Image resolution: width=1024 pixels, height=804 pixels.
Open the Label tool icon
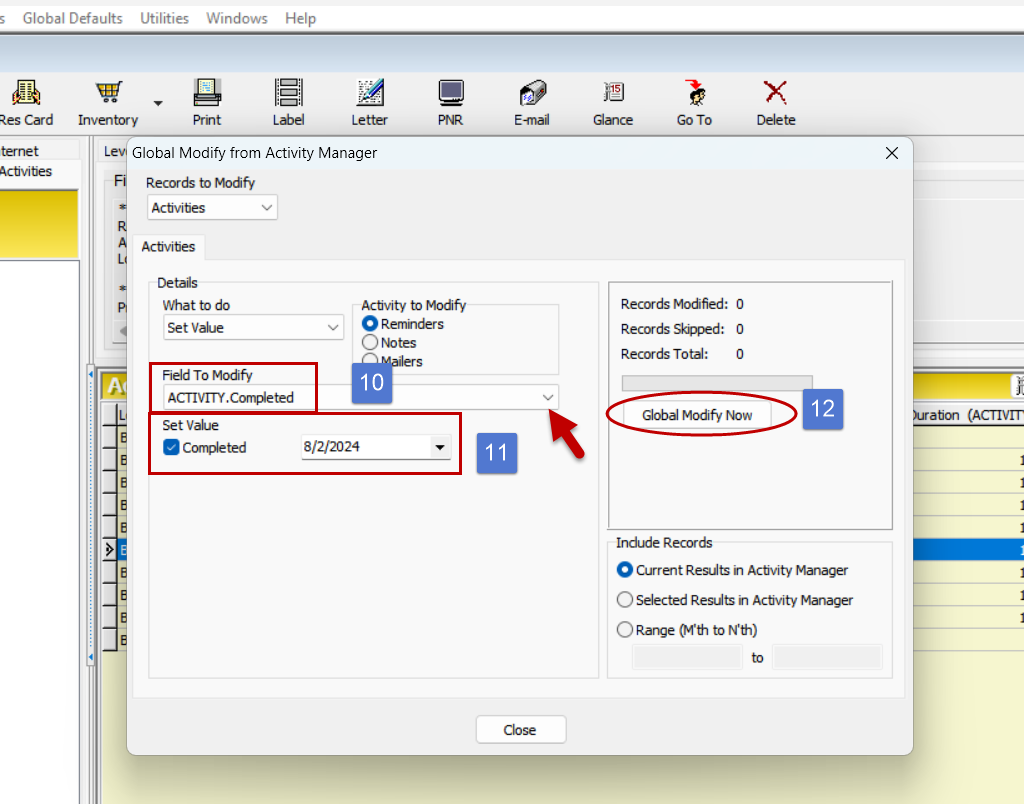pyautogui.click(x=288, y=94)
